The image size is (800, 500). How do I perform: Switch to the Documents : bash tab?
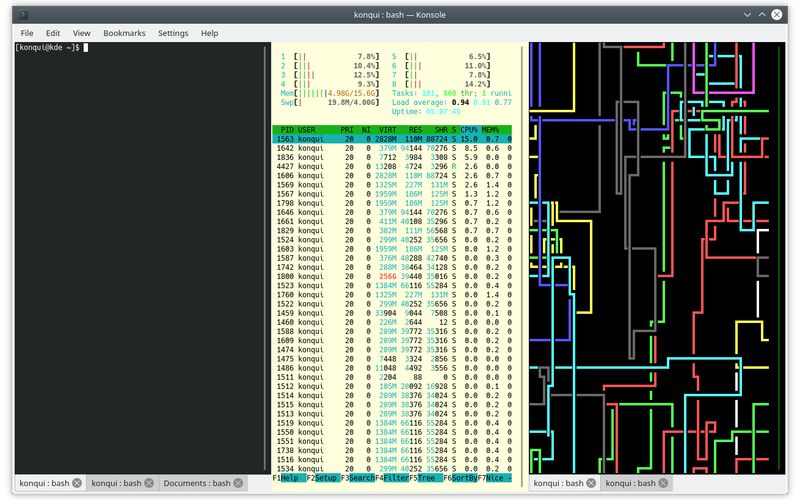tap(196, 483)
